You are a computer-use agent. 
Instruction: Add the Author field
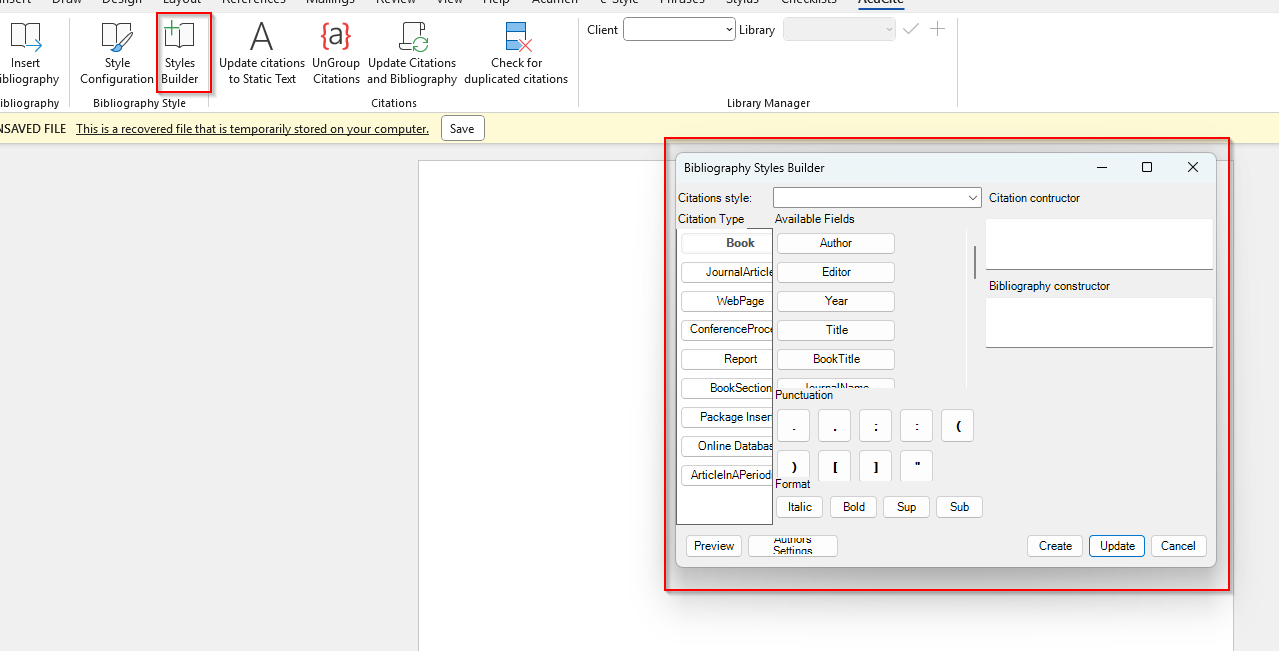(x=836, y=243)
